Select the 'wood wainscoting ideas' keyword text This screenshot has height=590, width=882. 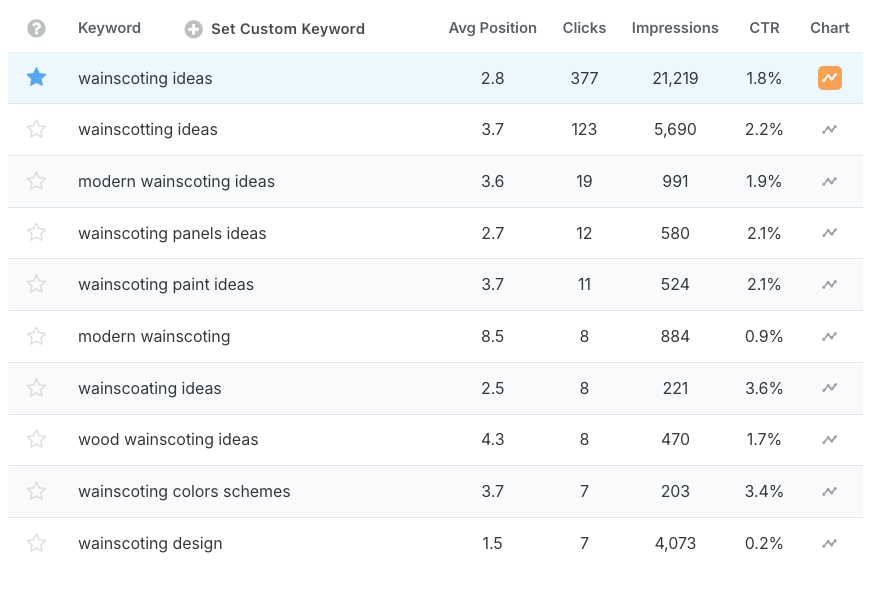(x=168, y=439)
